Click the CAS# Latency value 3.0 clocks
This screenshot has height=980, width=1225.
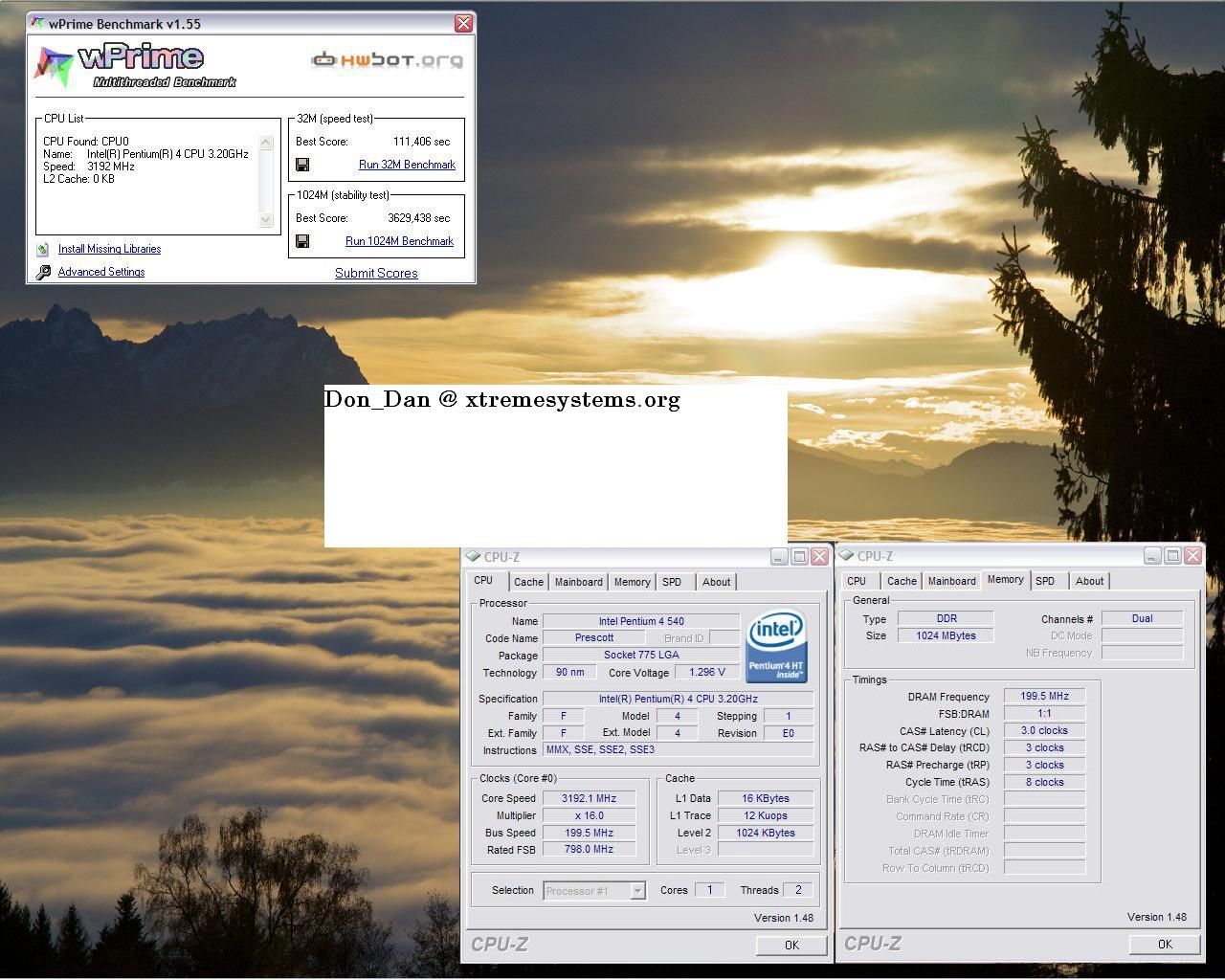1044,730
